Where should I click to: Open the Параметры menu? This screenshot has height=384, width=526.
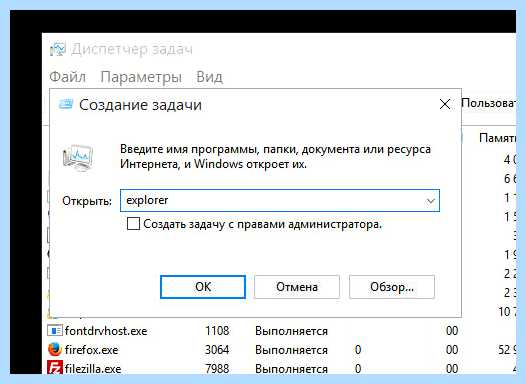tap(141, 77)
